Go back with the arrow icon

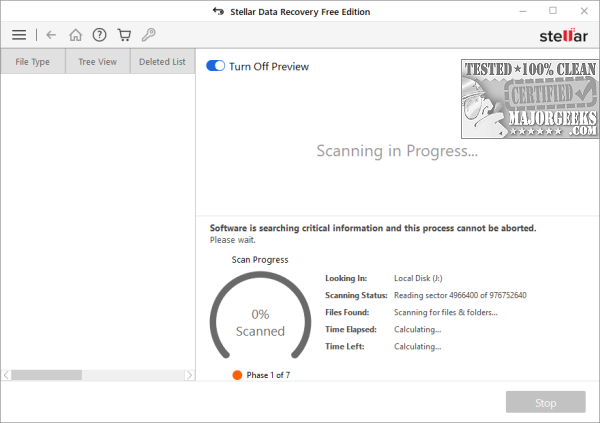click(51, 35)
